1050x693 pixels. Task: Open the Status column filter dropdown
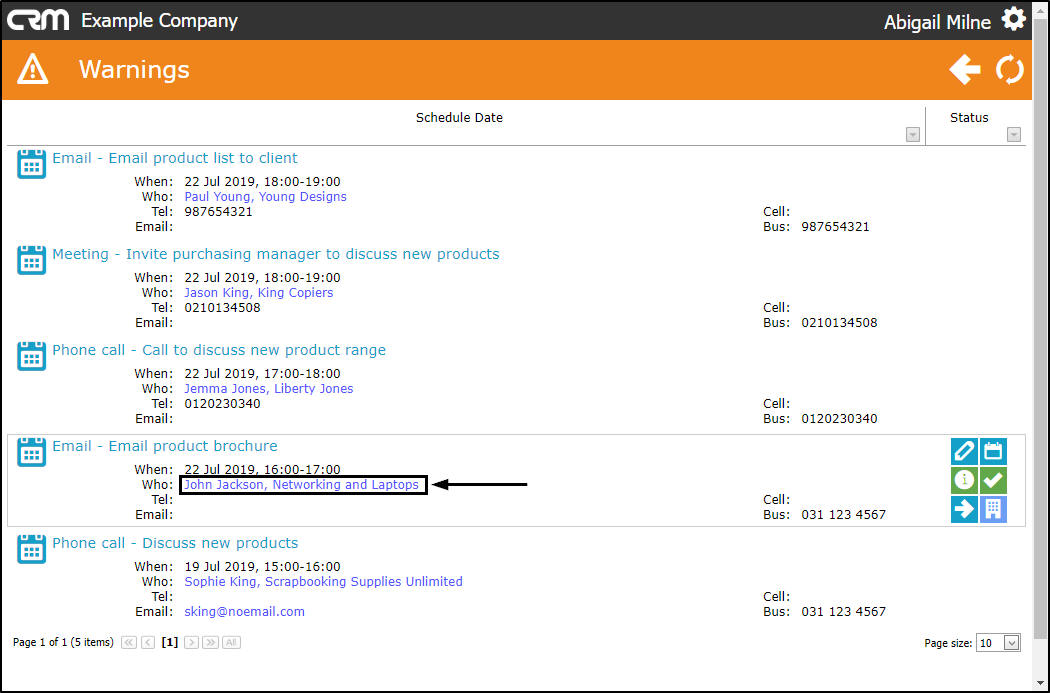point(1014,135)
